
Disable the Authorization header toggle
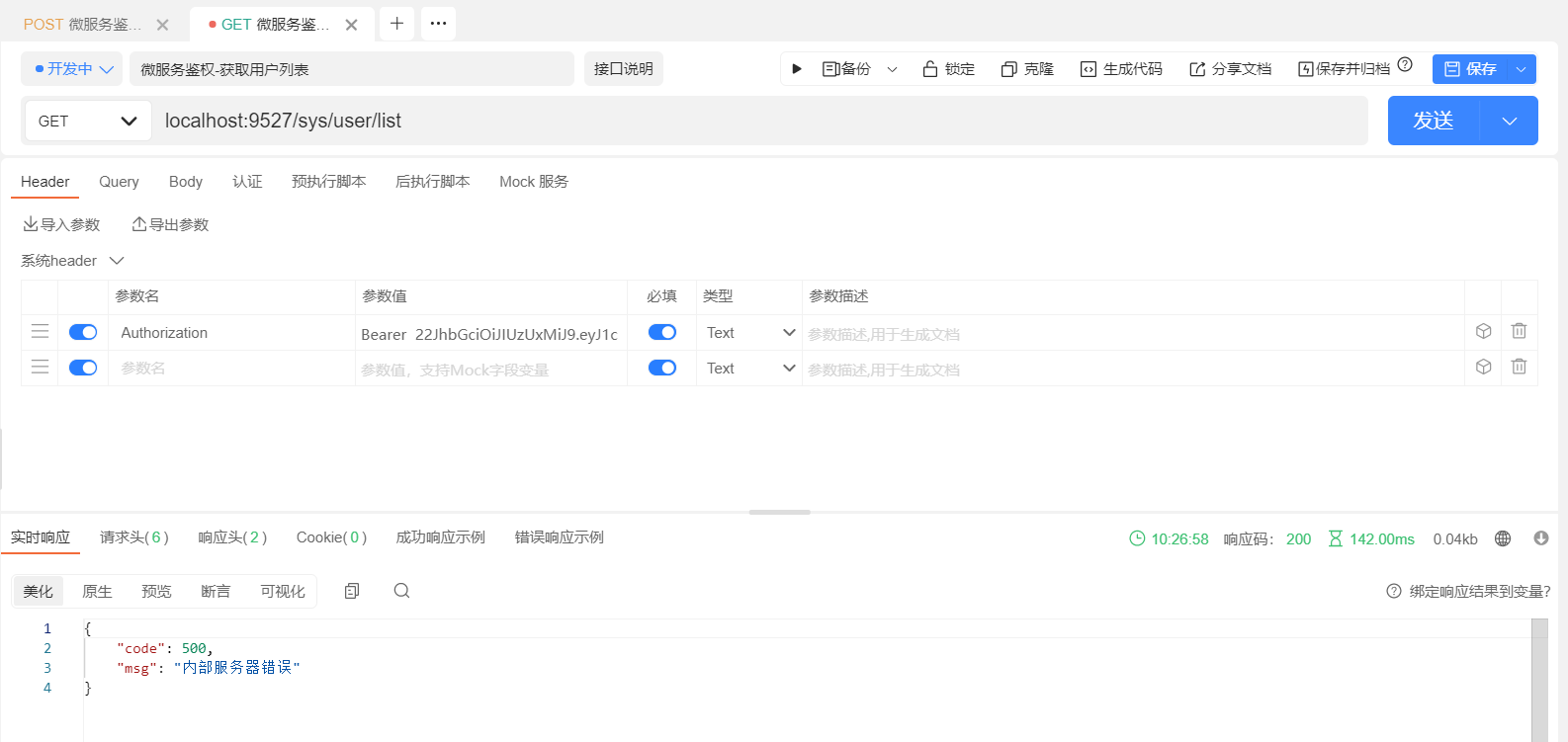tap(83, 333)
